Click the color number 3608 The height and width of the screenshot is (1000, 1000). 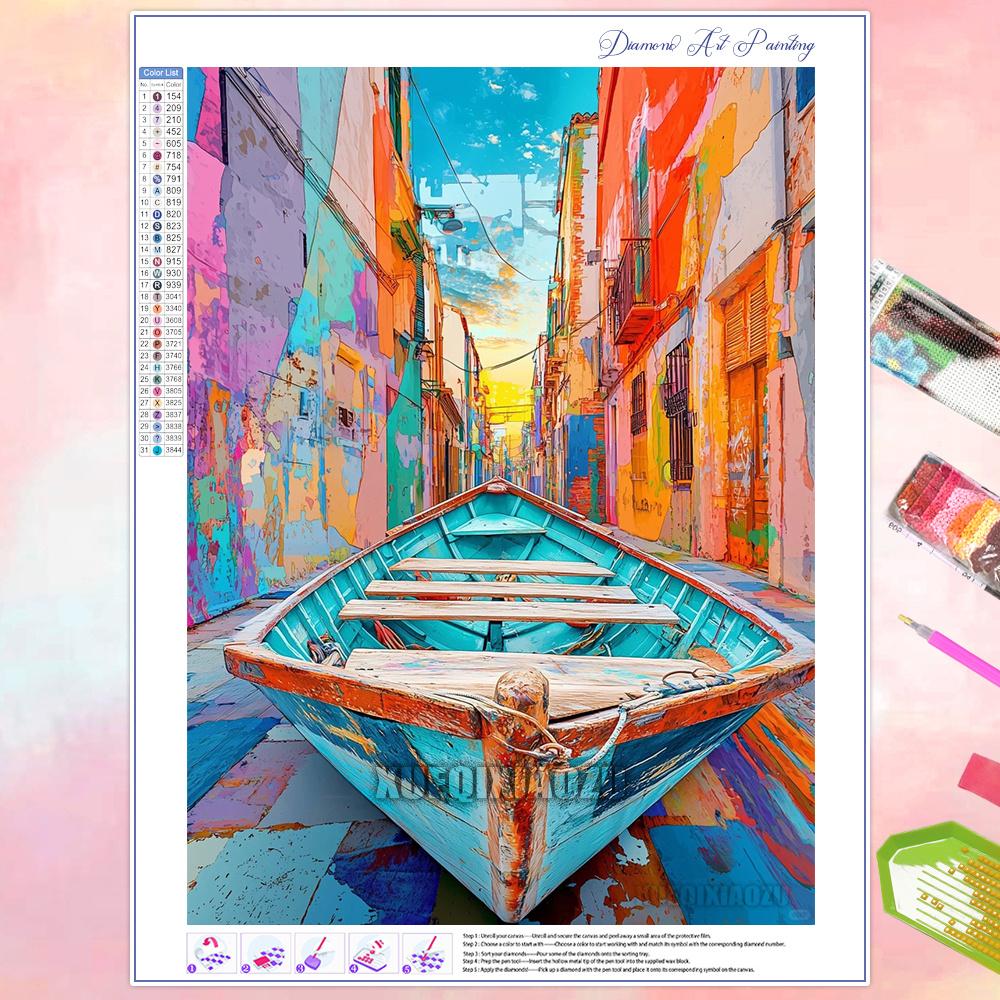click(x=173, y=320)
